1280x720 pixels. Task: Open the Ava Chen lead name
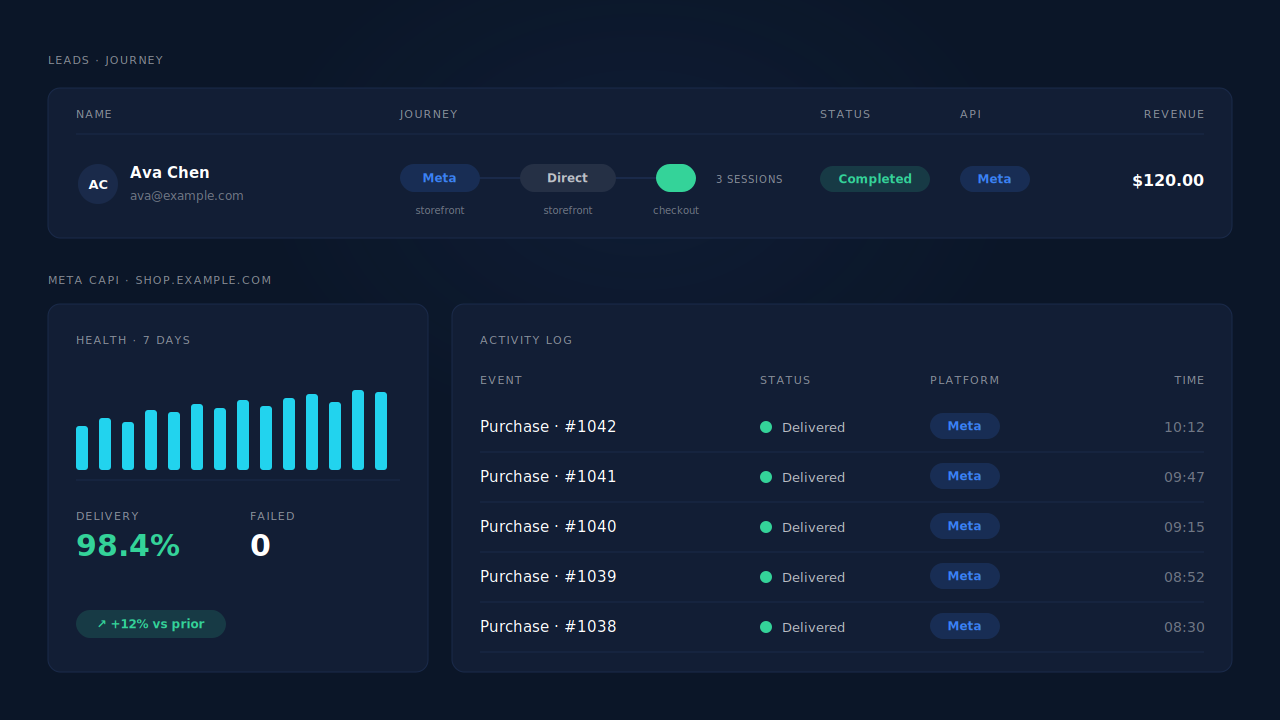point(170,173)
